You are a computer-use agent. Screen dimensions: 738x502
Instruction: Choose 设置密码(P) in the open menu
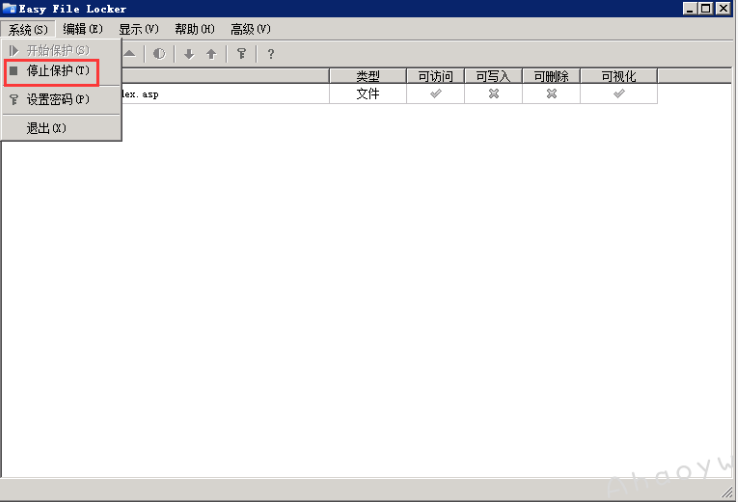tap(57, 100)
